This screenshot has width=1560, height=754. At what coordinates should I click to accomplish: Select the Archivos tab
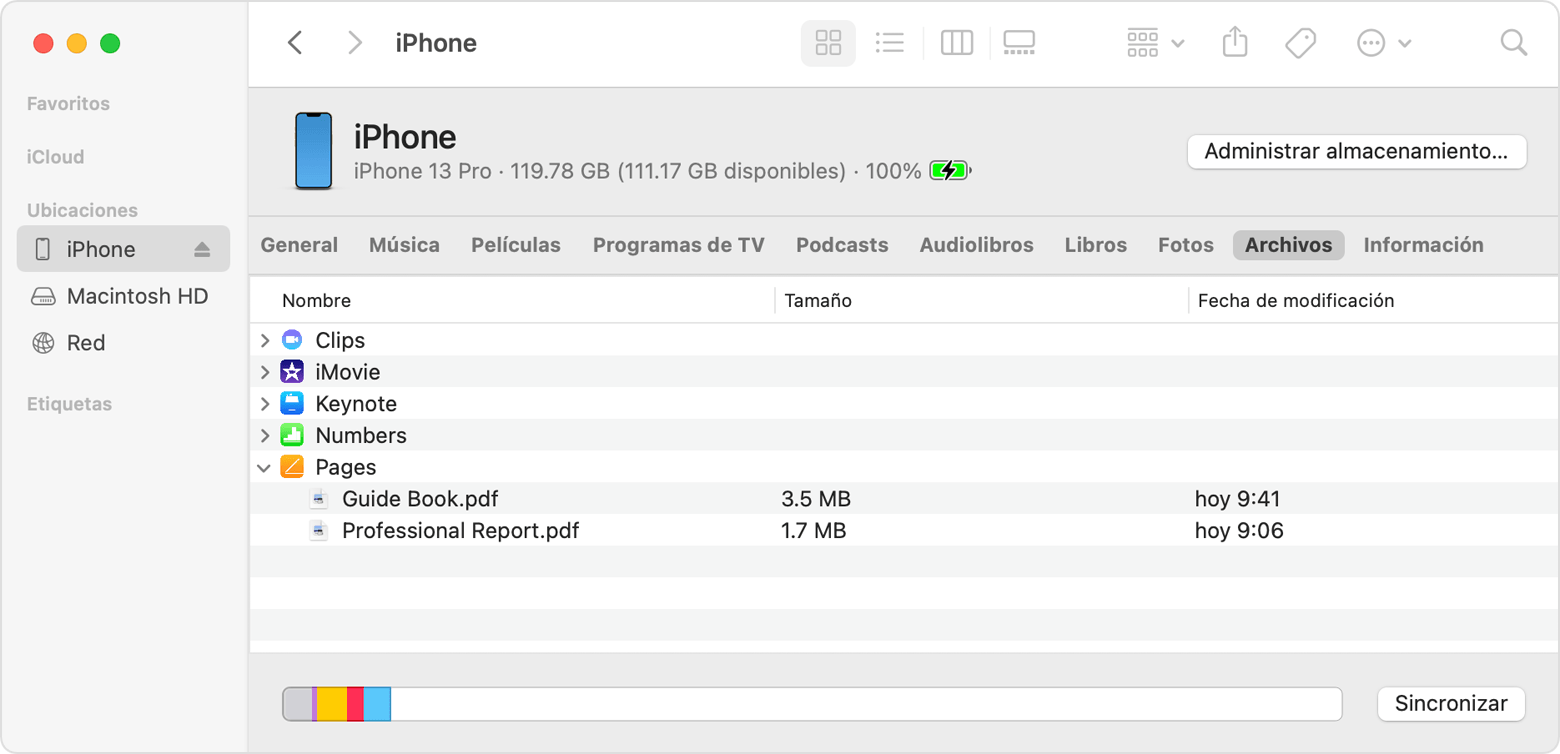[1288, 245]
